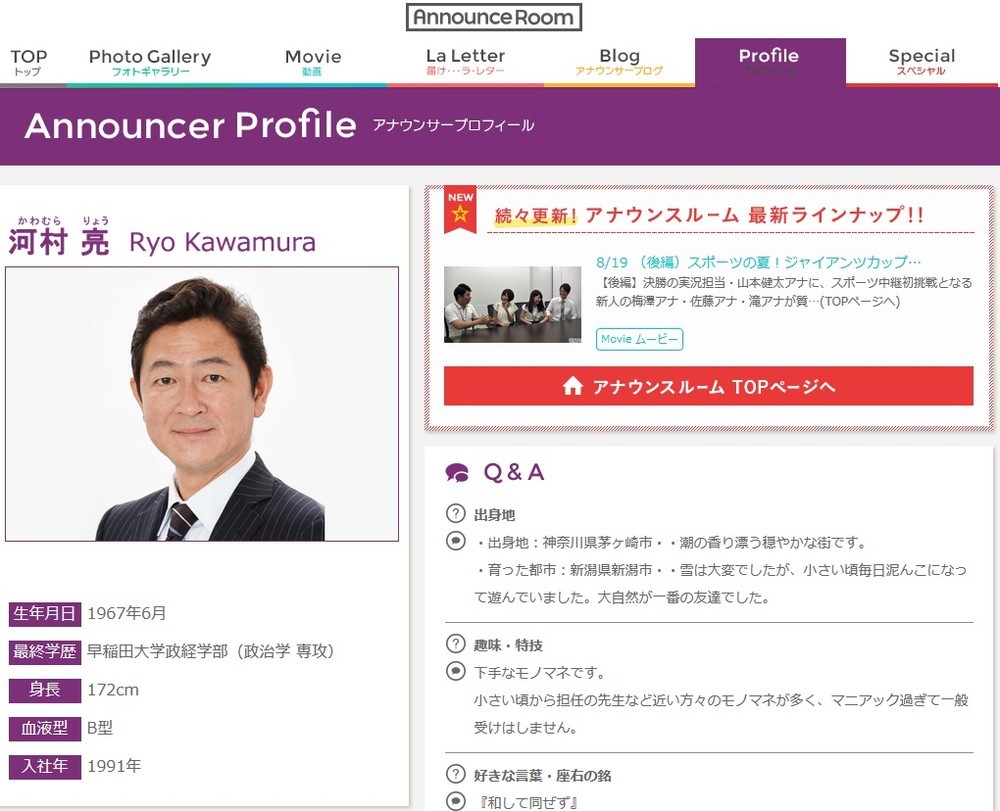The height and width of the screenshot is (811, 1000).
Task: Click the Movie ムービー tag button
Action: point(639,339)
